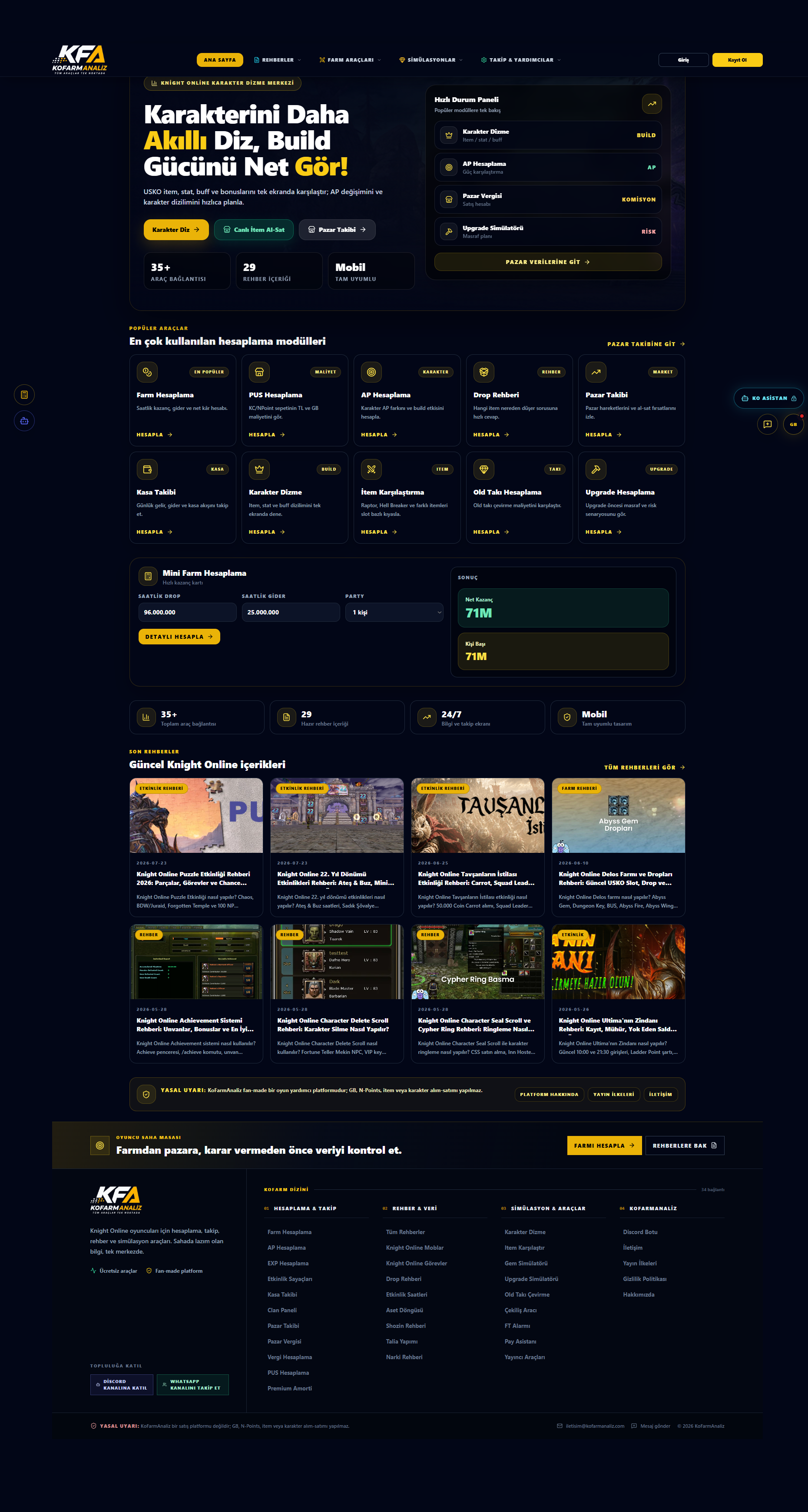Open the floating calculator shortcut on the left edge
Viewport: 808px width, 1512px height.
pyautogui.click(x=24, y=394)
